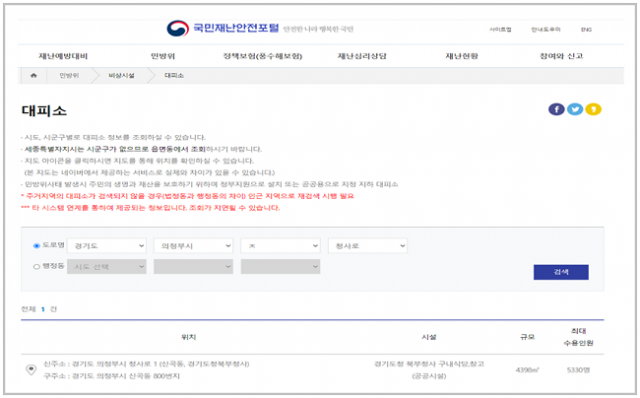
Task: Open the 참여와 신고 menu
Action: click(x=562, y=56)
